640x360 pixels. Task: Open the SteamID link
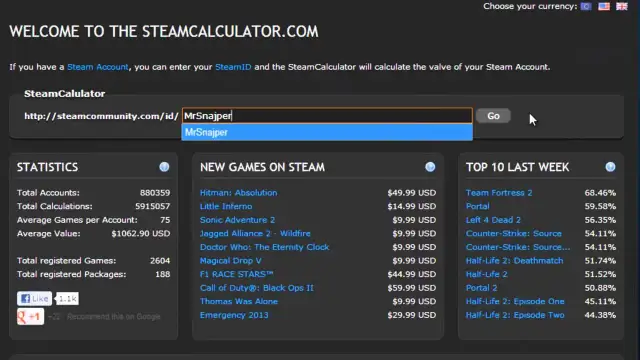tap(233, 67)
